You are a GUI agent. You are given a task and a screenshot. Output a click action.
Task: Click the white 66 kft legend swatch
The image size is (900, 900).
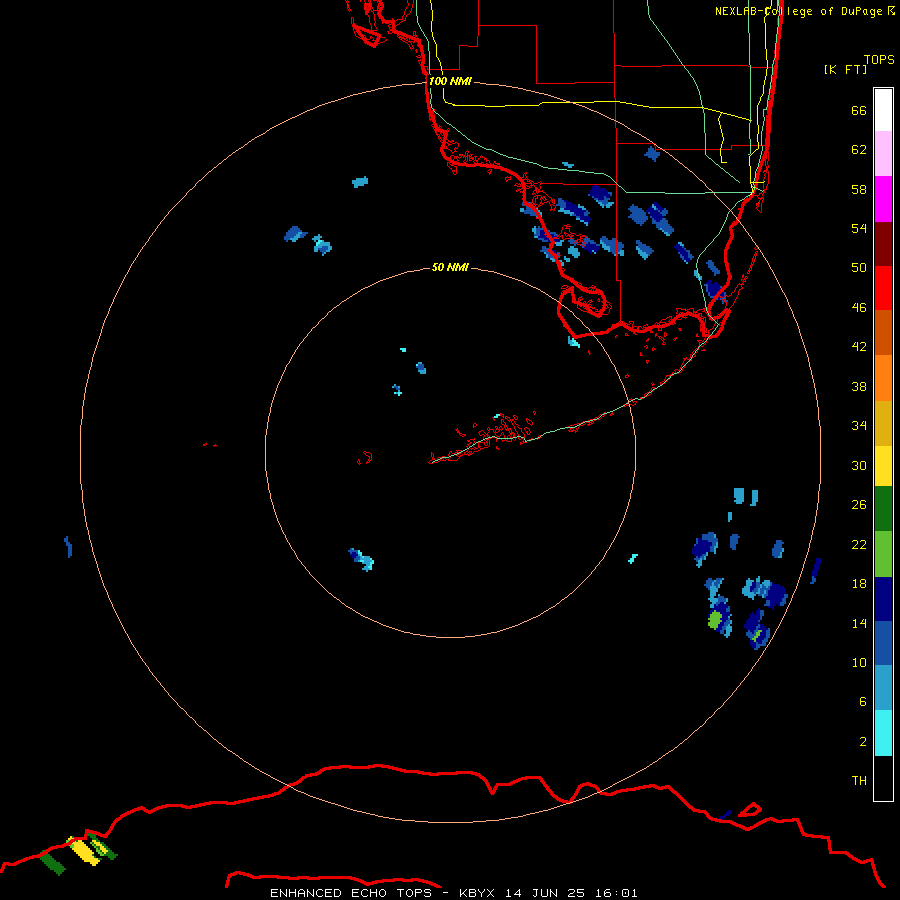[883, 110]
